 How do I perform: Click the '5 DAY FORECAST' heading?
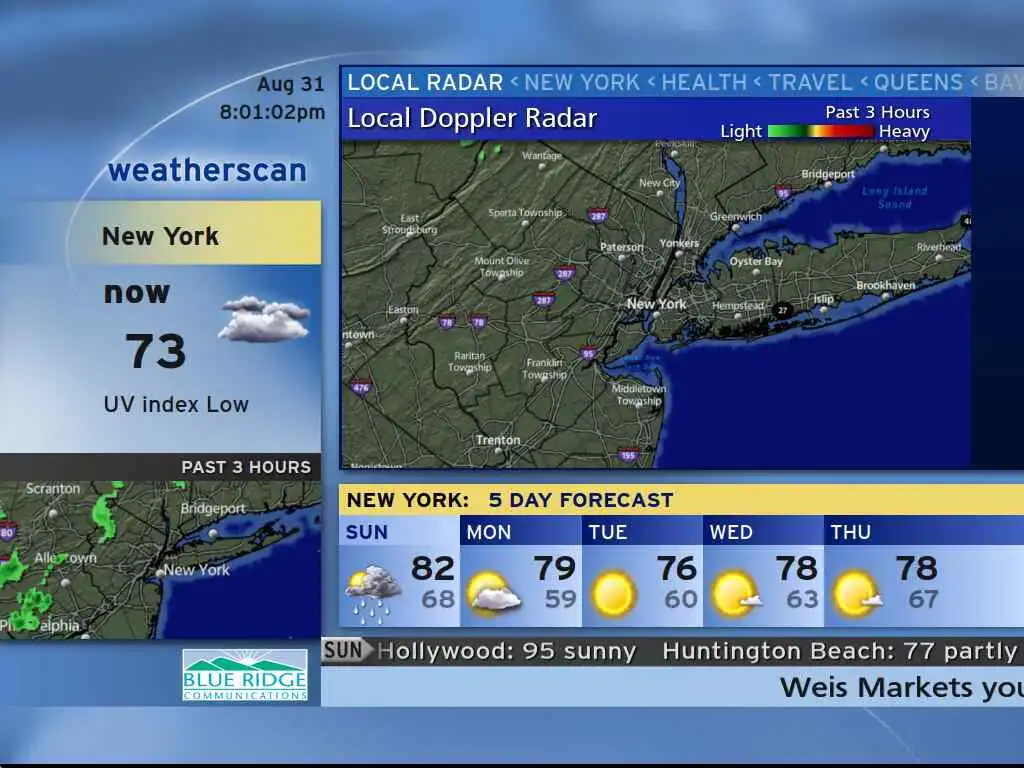[x=581, y=500]
